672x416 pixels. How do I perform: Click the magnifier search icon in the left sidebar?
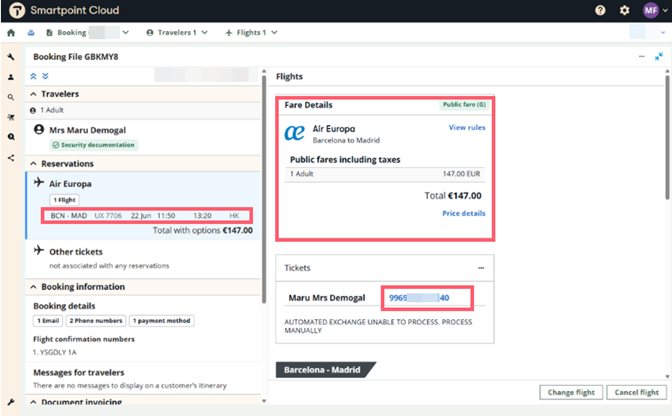point(11,97)
